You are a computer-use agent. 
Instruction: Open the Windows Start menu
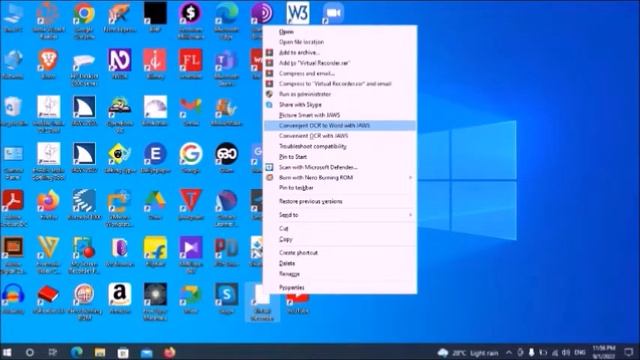coord(7,352)
